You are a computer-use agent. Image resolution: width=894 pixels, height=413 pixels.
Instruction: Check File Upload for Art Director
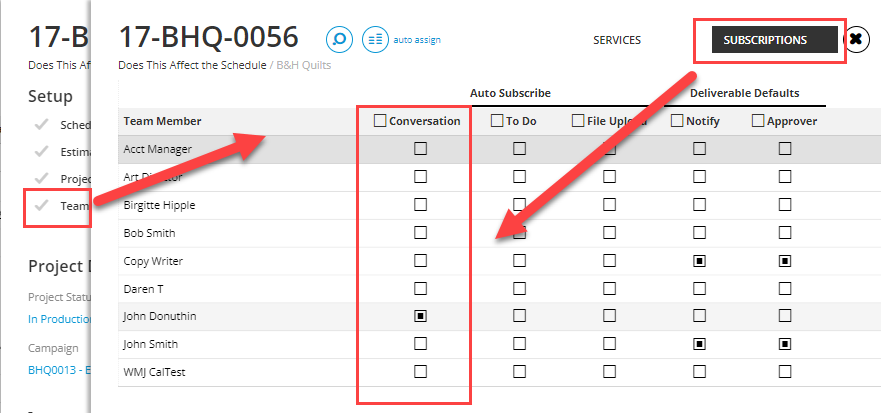click(609, 176)
